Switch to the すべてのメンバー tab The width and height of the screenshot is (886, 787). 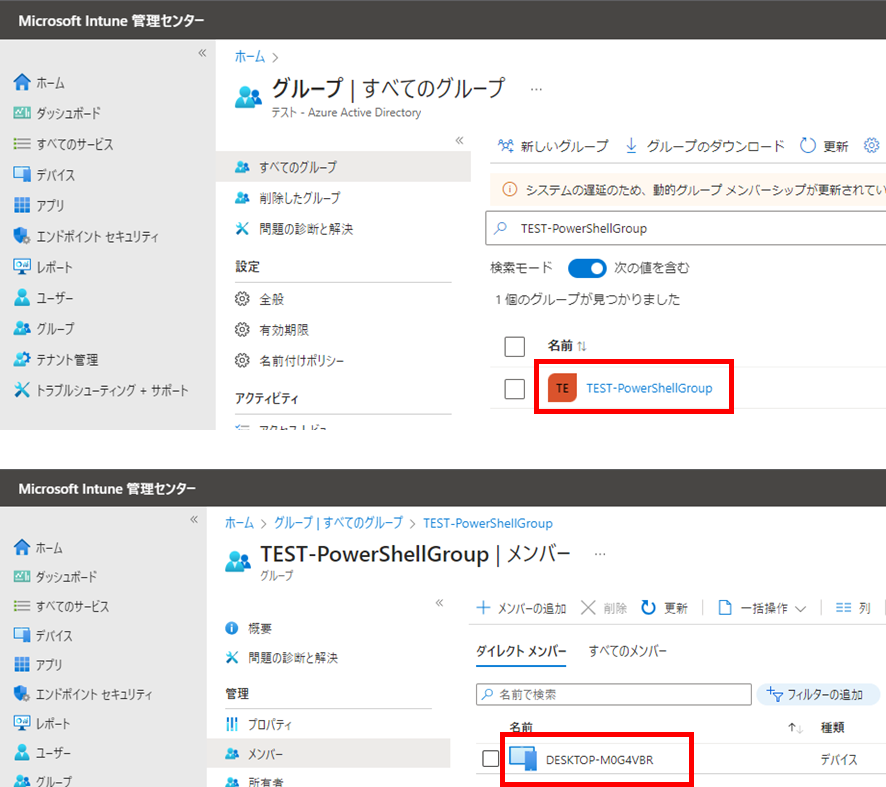coord(627,651)
